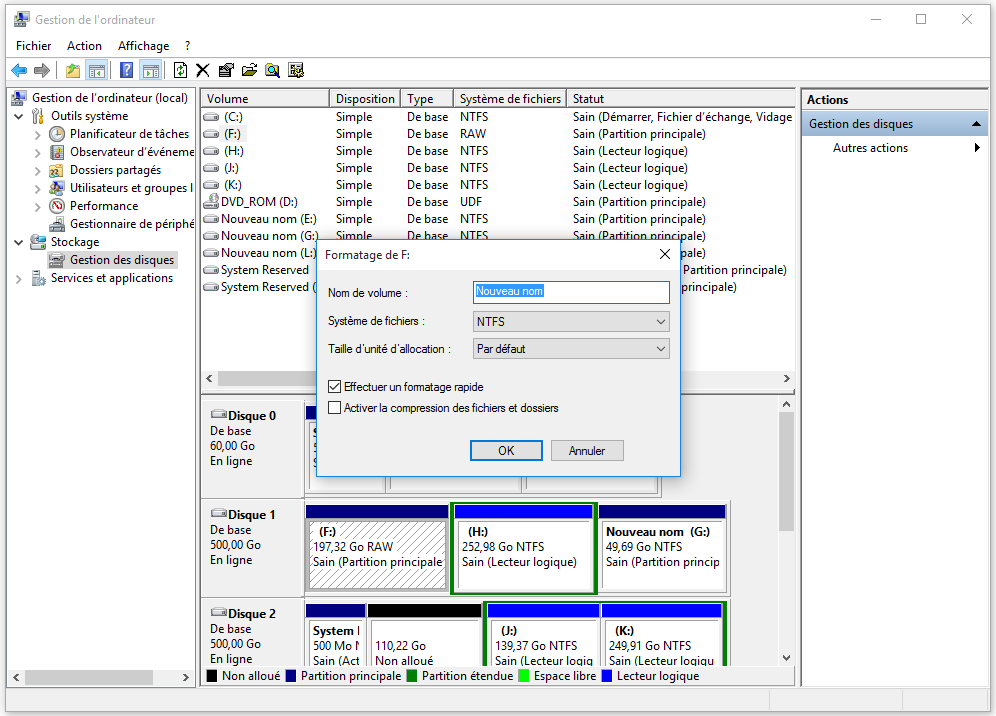Screen dimensions: 996x716
Task: Select the Performance tree icon
Action: [x=57, y=206]
